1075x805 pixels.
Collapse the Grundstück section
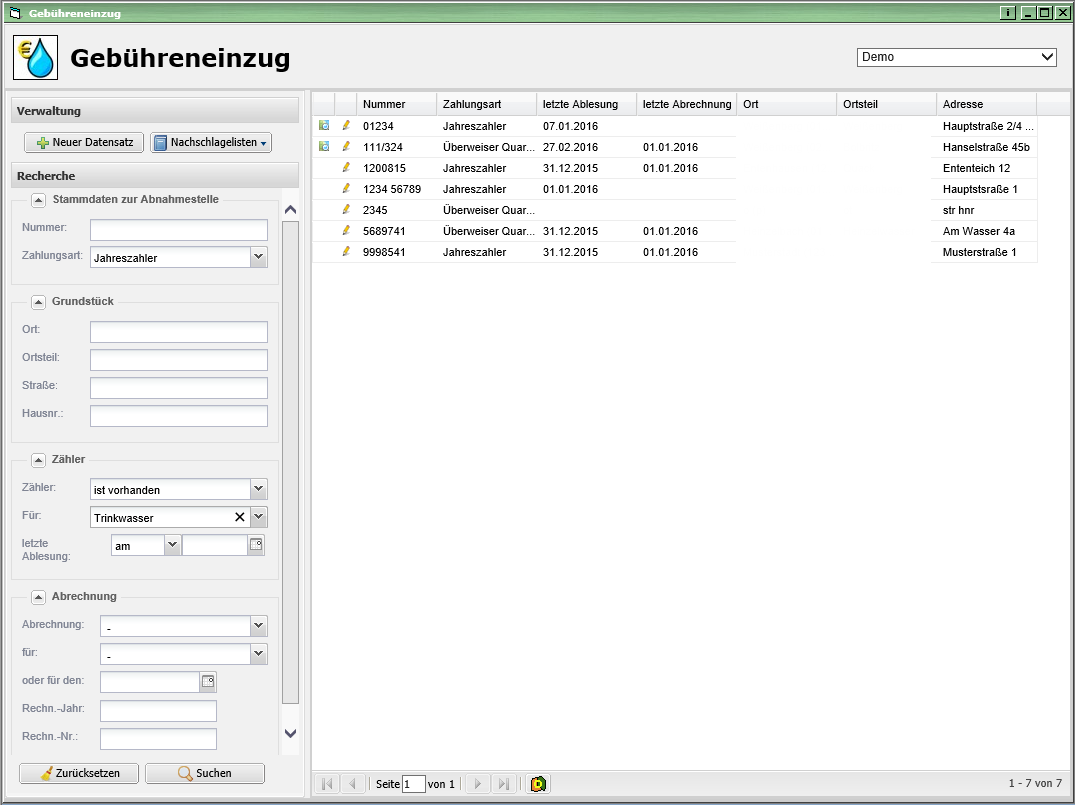(39, 301)
